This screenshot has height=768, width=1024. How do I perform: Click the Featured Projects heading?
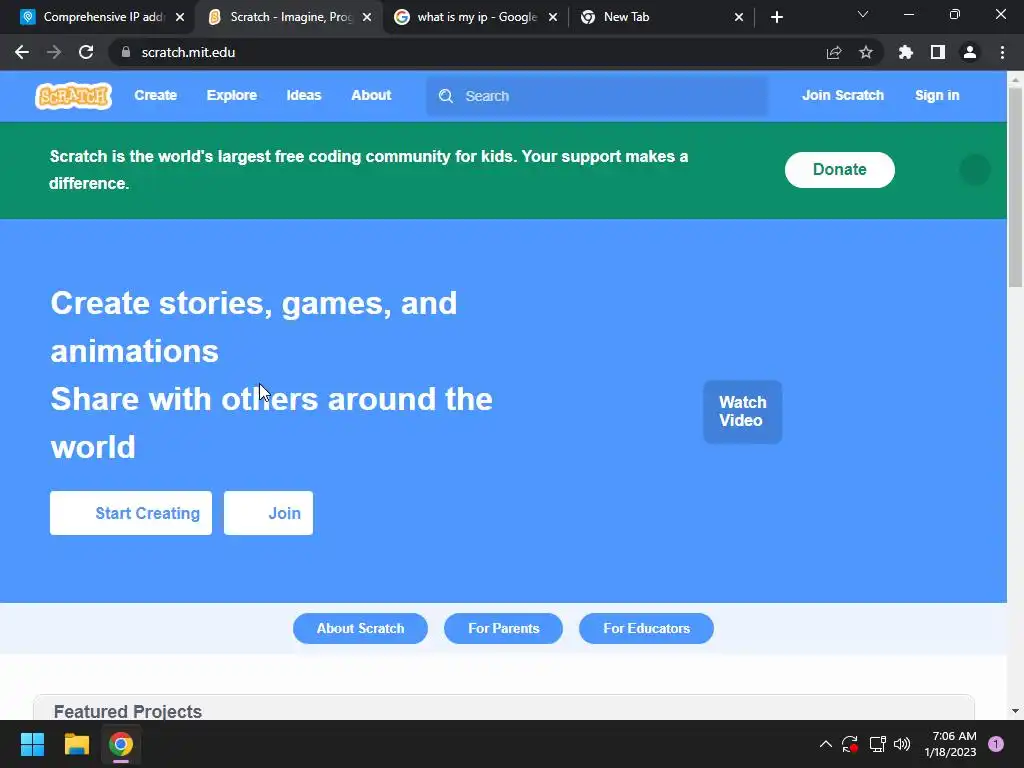point(128,711)
